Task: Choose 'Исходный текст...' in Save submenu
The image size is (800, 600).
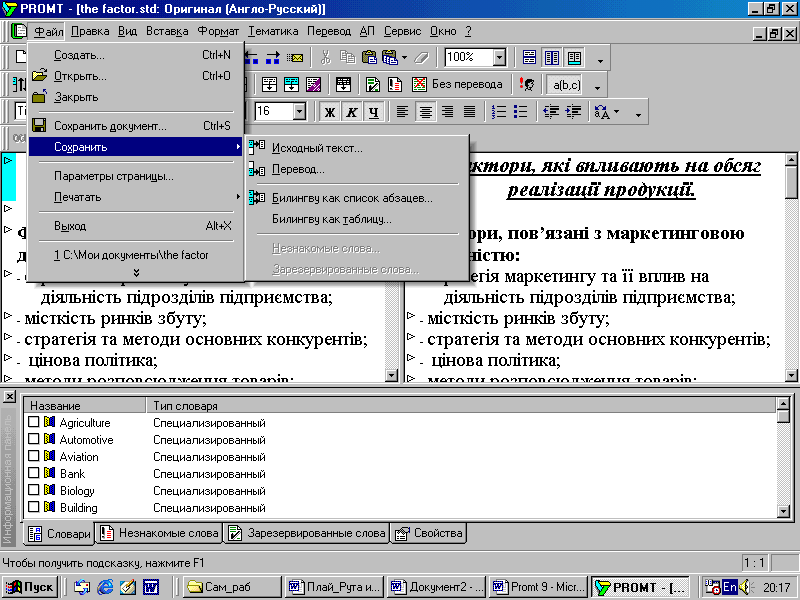Action: pos(357,148)
